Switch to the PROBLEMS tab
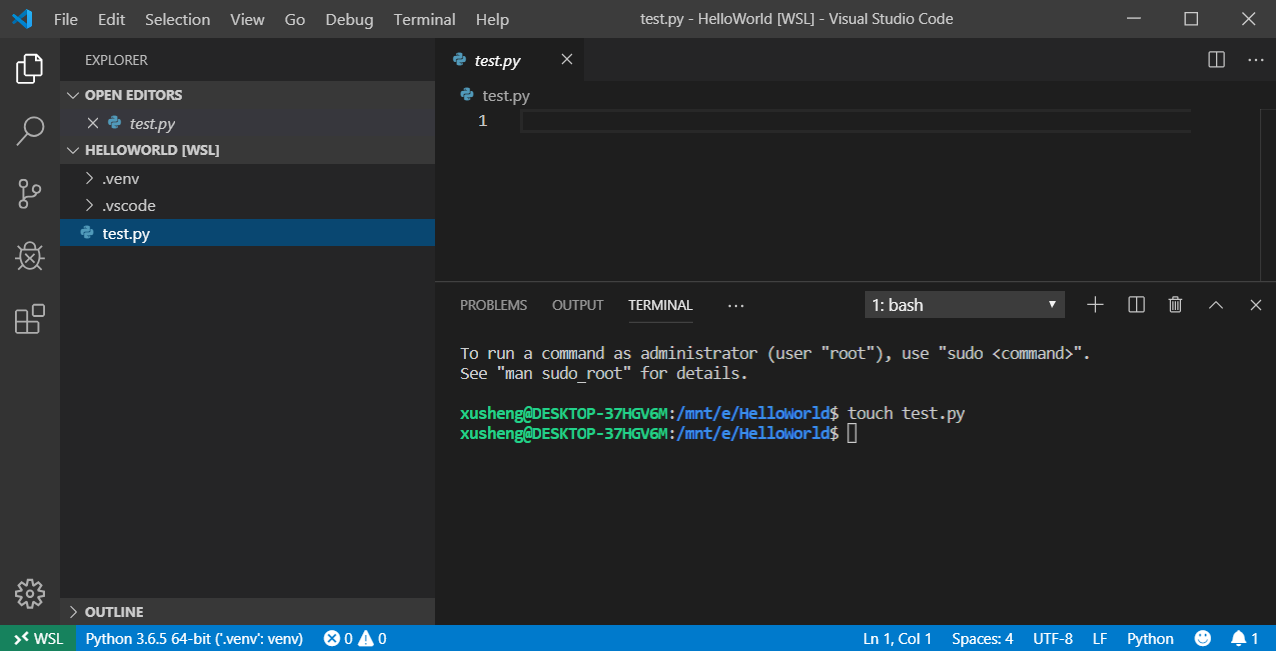The width and height of the screenshot is (1276, 651). click(493, 305)
